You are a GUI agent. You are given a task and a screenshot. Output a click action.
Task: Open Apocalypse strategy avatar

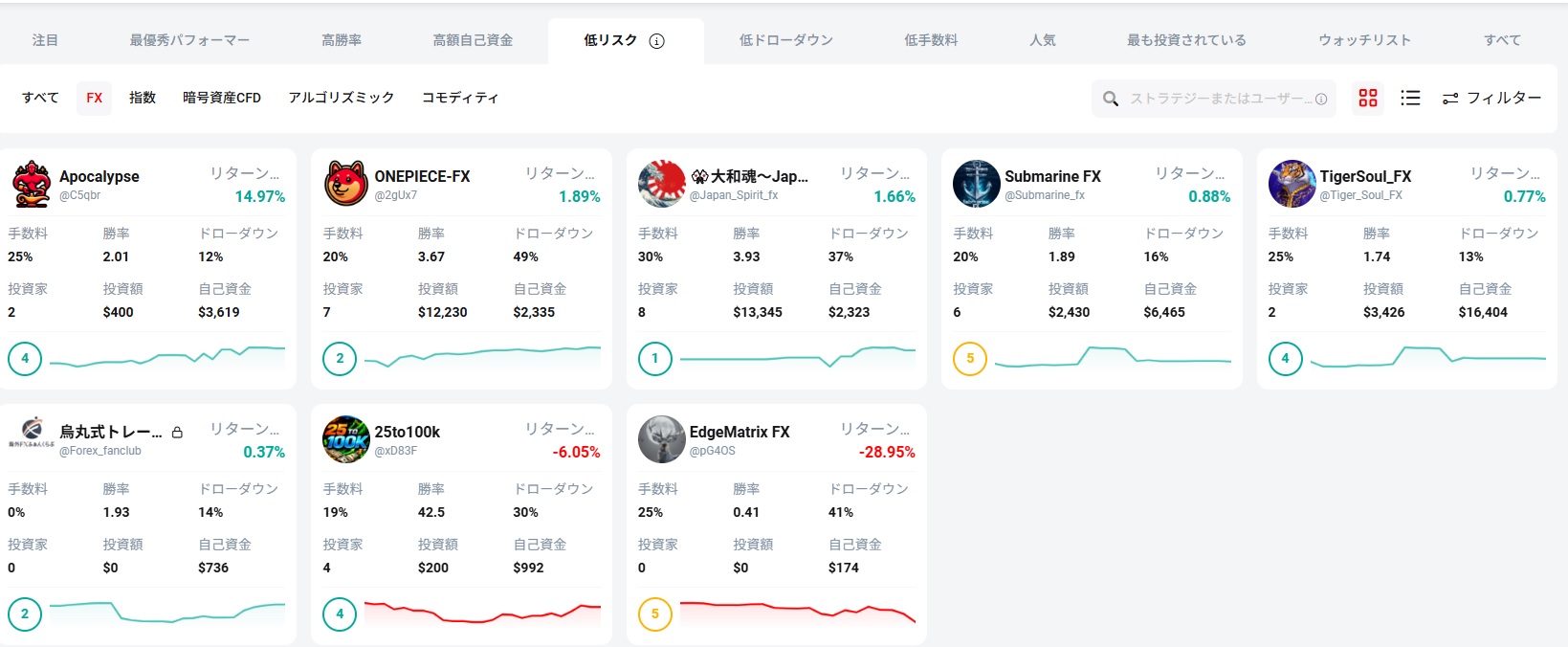click(x=32, y=184)
